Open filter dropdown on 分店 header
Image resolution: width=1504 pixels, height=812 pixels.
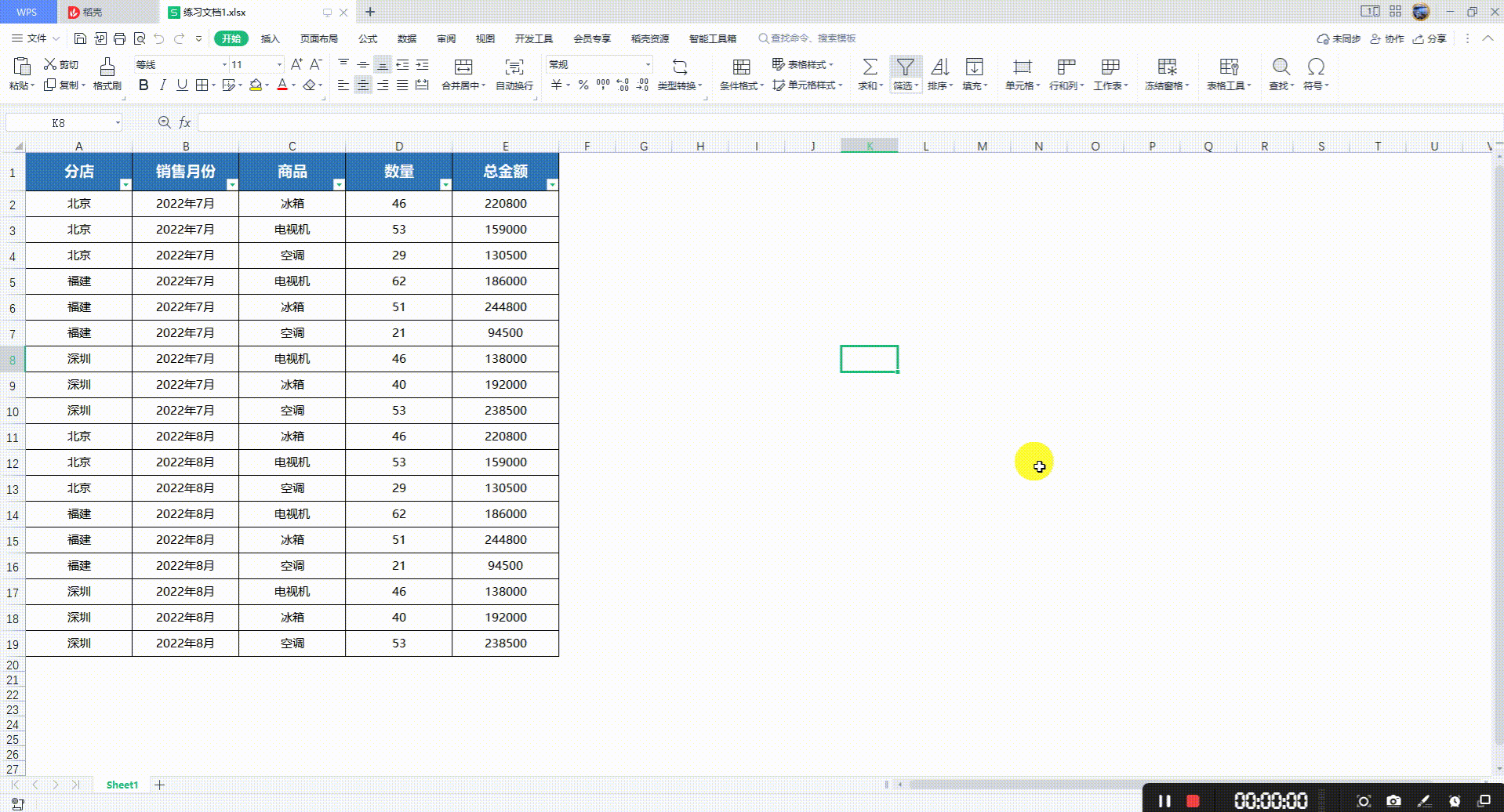point(125,184)
